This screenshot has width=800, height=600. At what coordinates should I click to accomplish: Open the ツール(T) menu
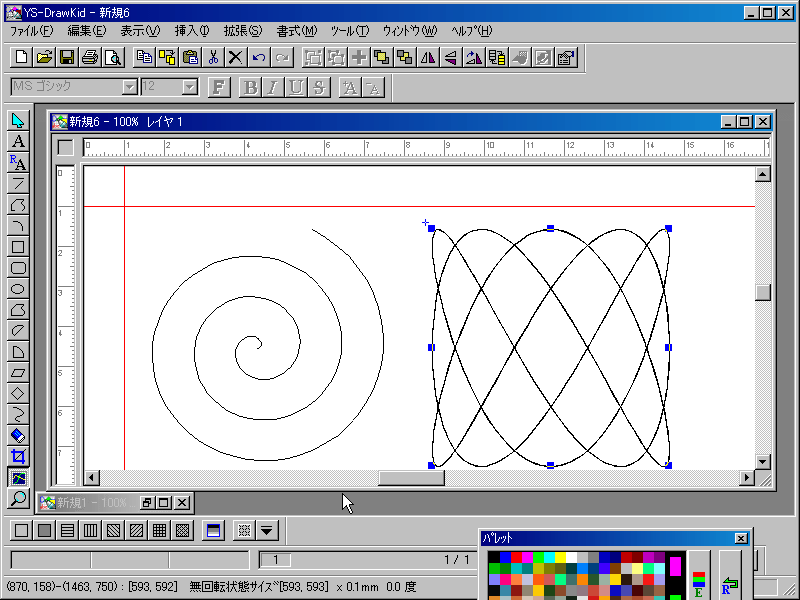349,31
